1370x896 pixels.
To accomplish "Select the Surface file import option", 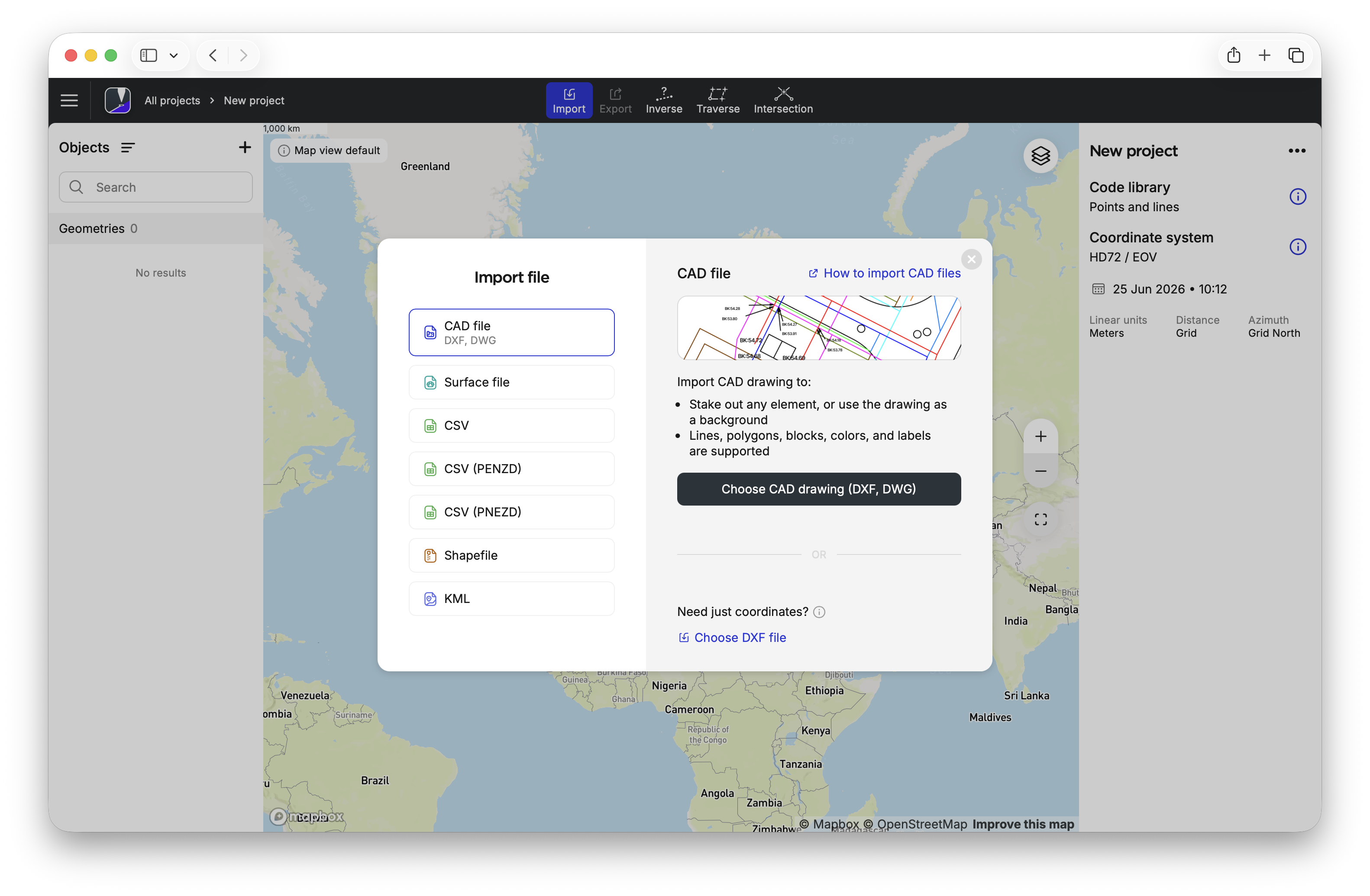I will (511, 382).
